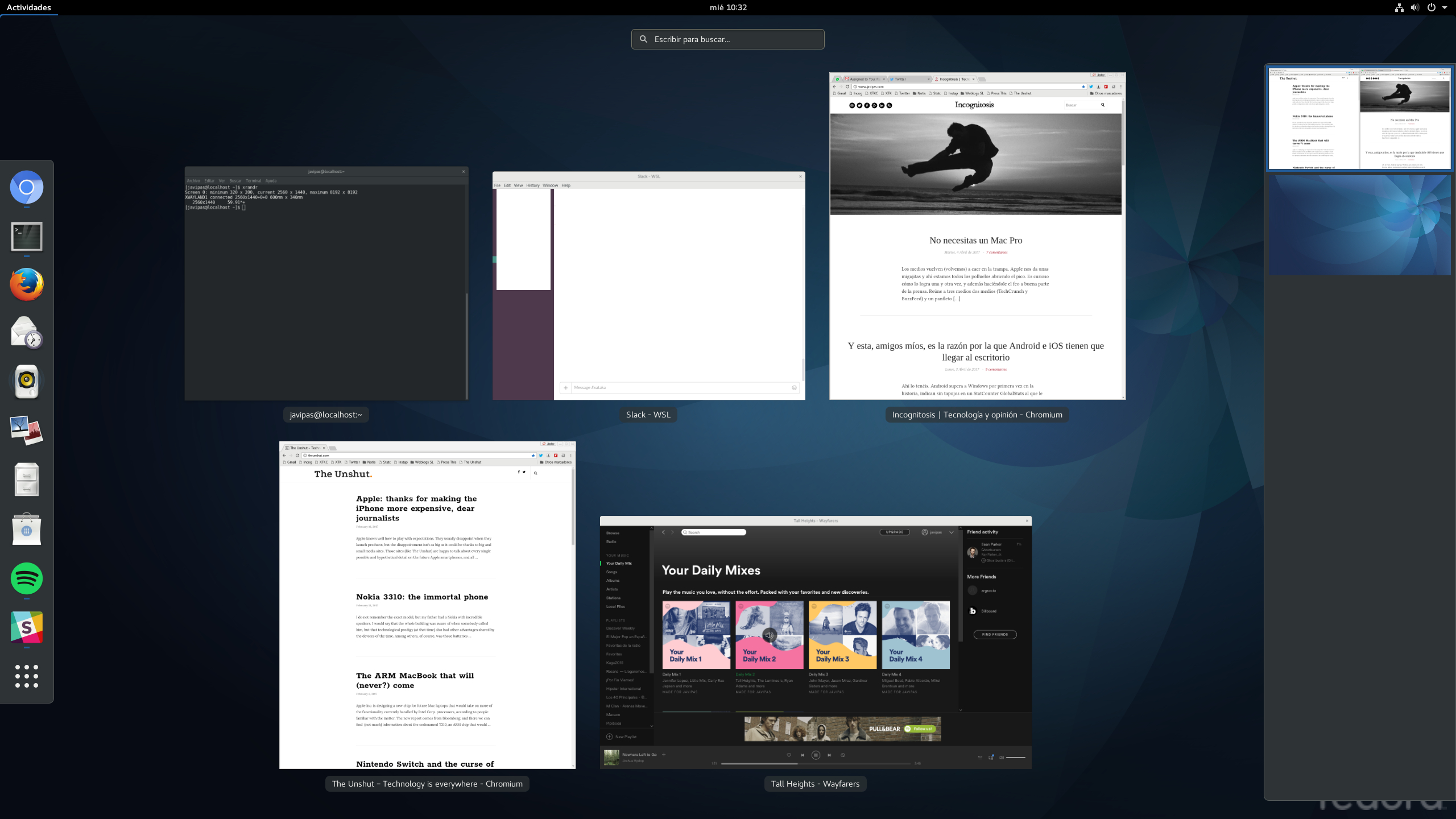Open Firefox from the dock
The height and width of the screenshot is (819, 1456).
[27, 284]
